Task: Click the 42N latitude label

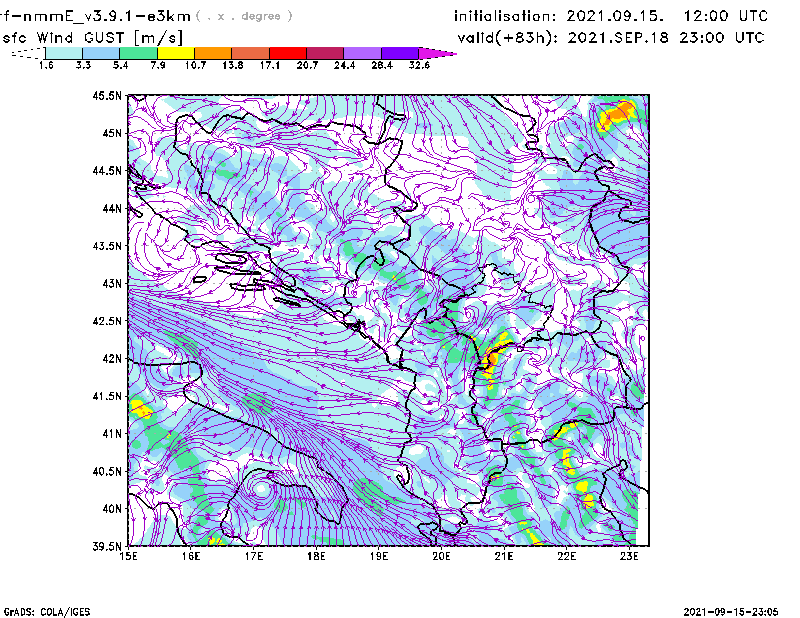Action: [112, 359]
